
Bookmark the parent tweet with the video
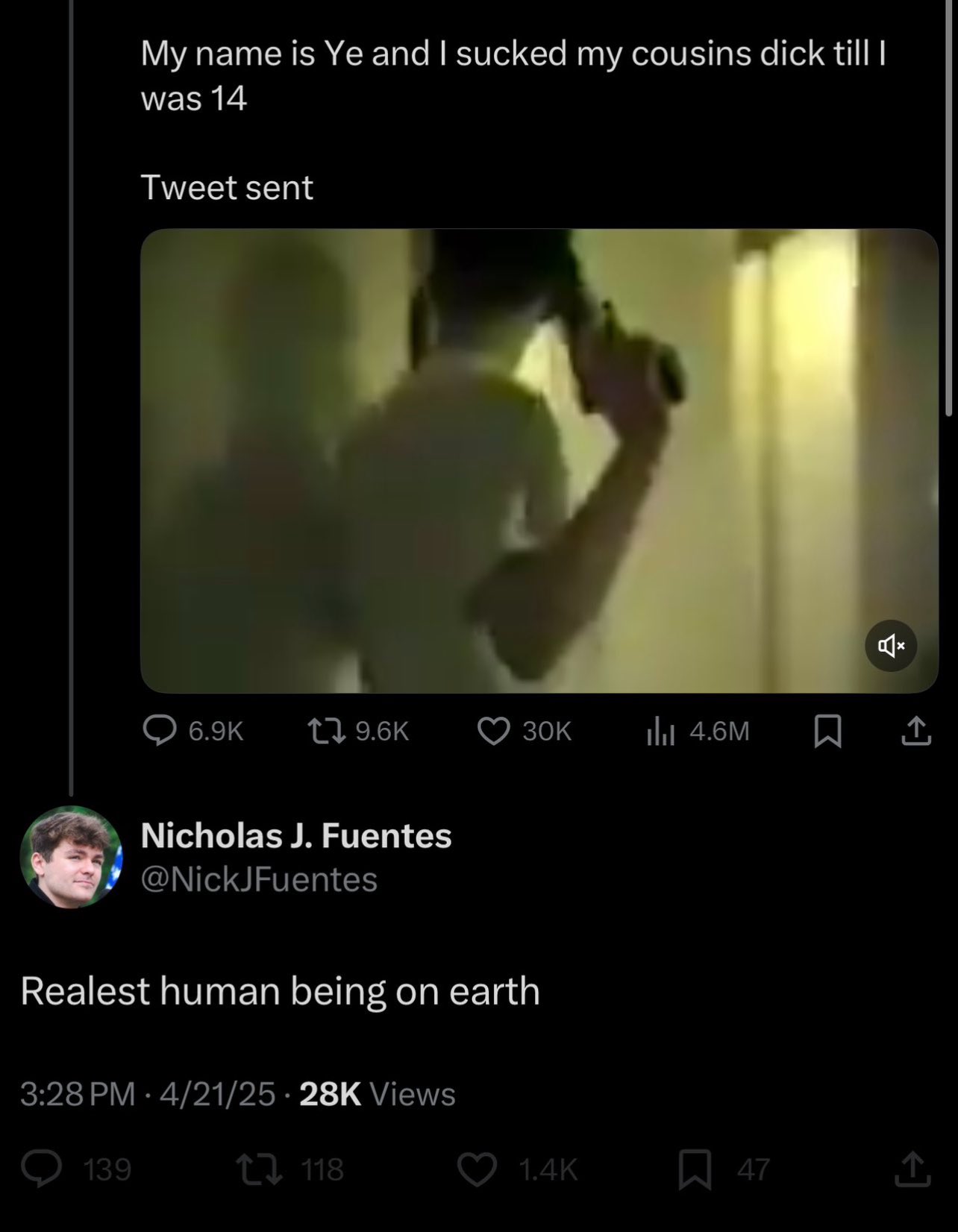(x=827, y=731)
